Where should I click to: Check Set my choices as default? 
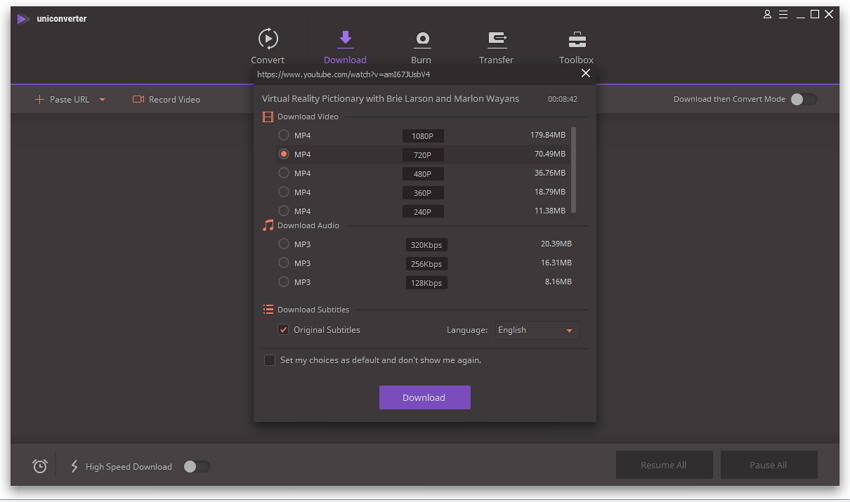(x=269, y=360)
